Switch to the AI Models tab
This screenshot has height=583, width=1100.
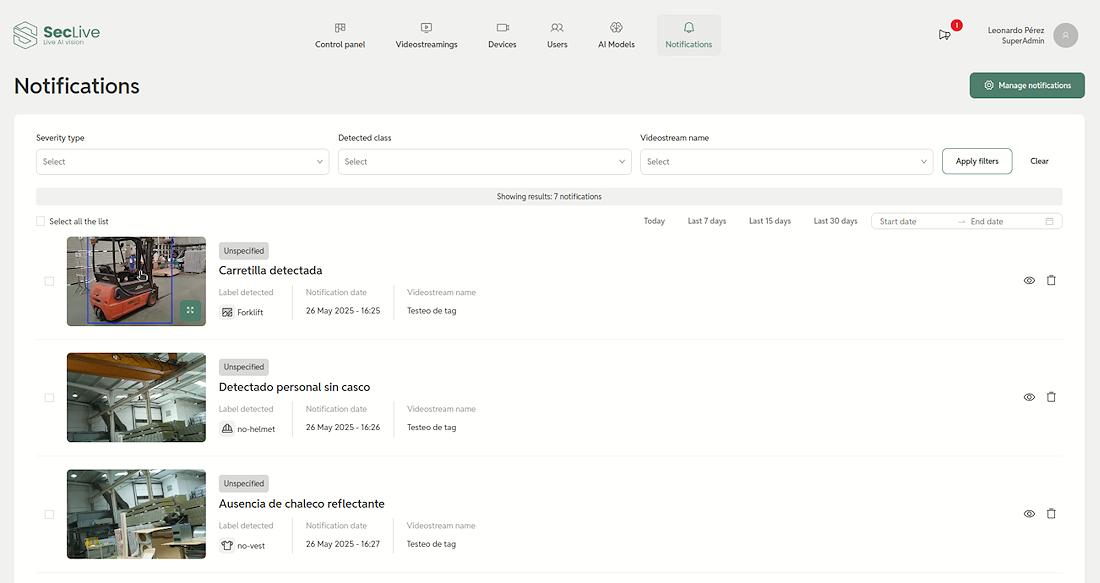click(616, 35)
